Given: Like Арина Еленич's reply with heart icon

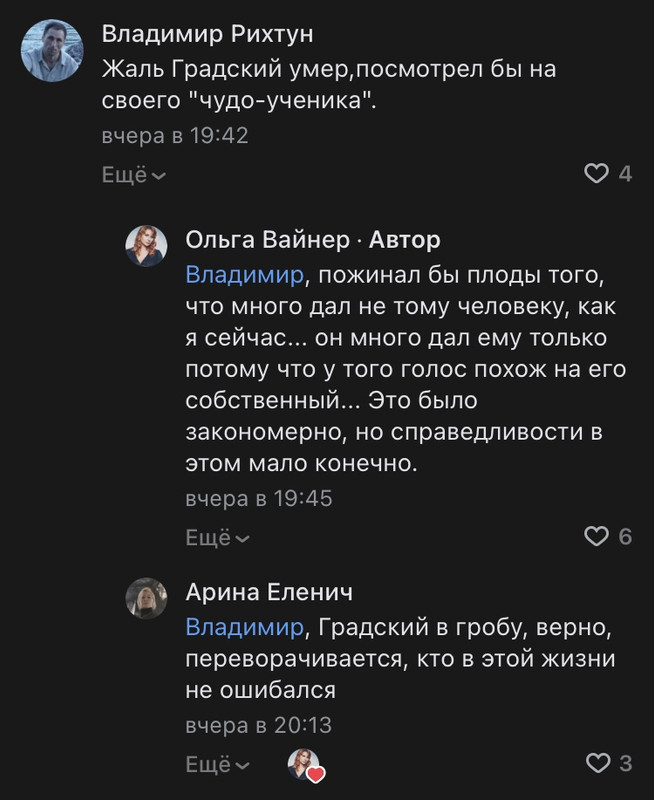Looking at the screenshot, I should [x=598, y=763].
